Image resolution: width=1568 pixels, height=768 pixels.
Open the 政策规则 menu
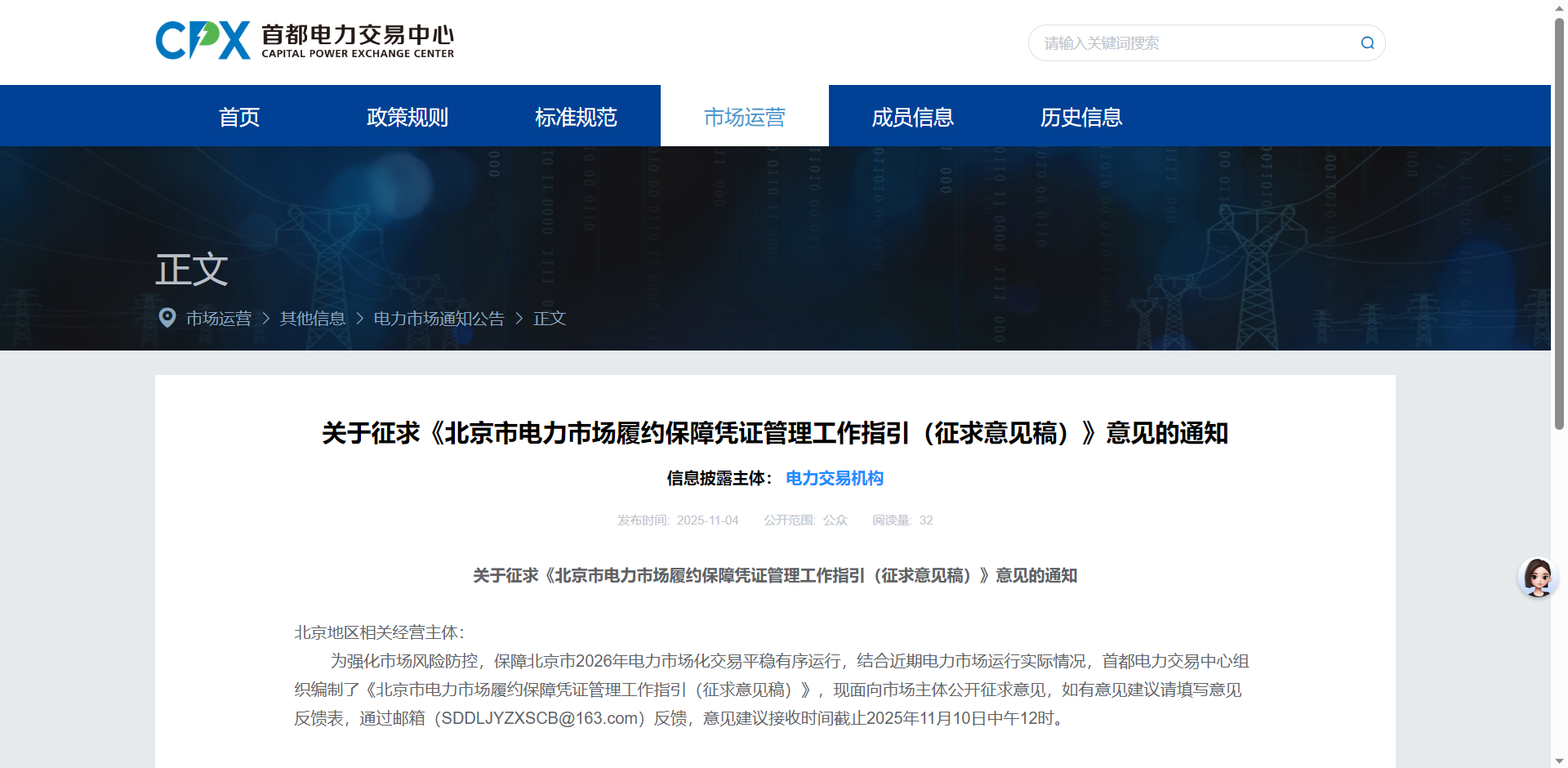(408, 117)
